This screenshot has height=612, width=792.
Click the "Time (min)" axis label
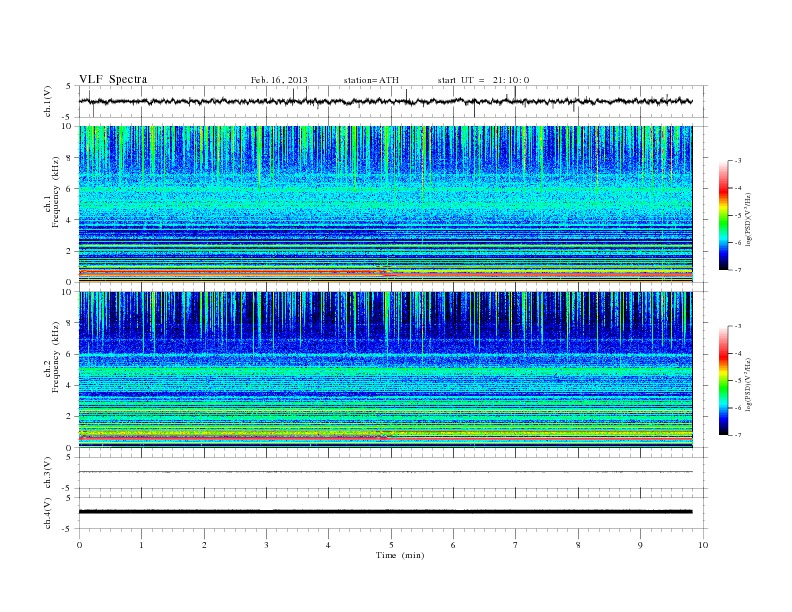(x=400, y=555)
